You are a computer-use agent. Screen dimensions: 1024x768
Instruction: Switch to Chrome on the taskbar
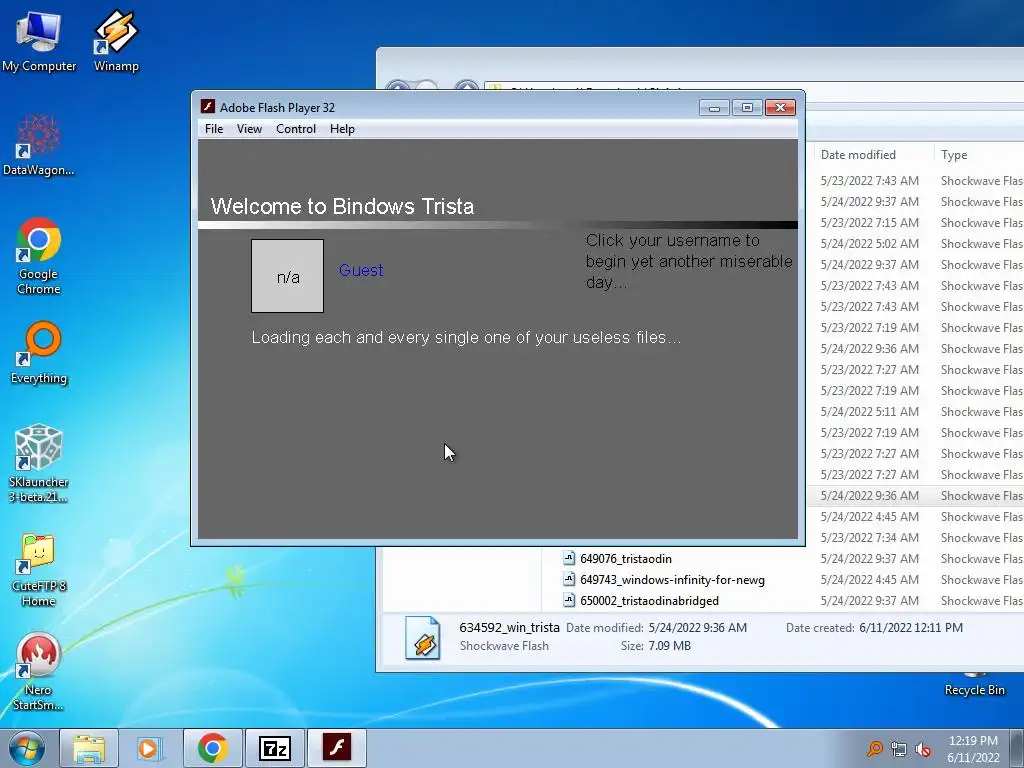click(212, 748)
